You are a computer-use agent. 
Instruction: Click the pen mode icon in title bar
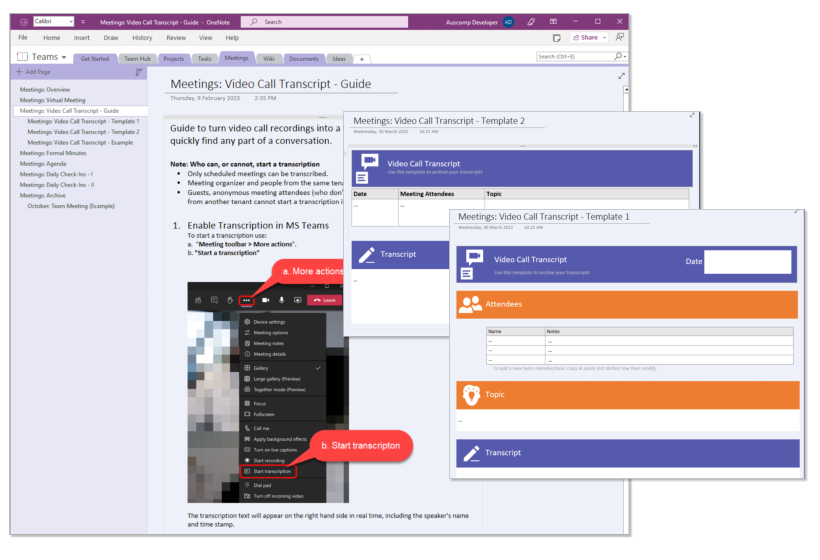531,22
